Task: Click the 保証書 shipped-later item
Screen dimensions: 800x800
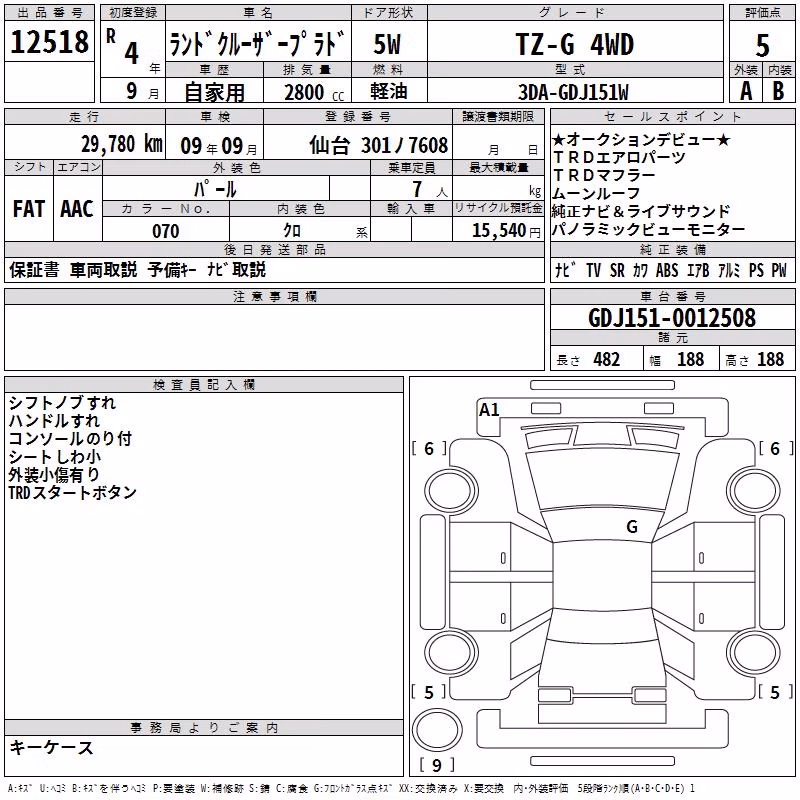Action: [34, 270]
